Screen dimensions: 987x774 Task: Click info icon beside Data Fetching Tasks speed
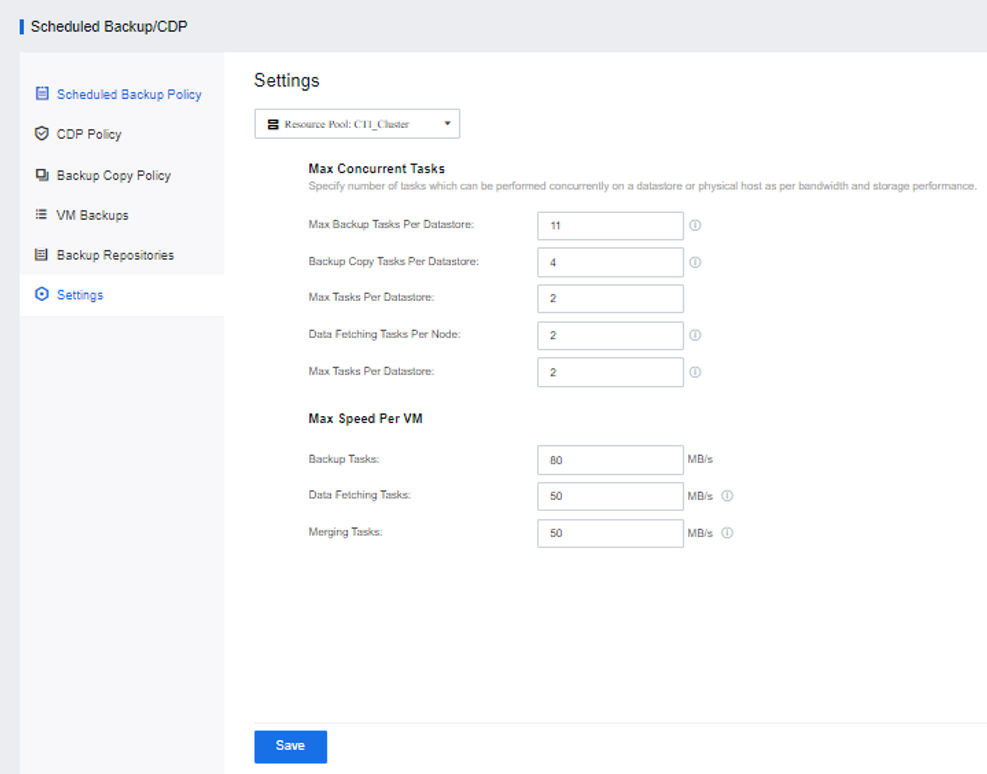pos(727,496)
